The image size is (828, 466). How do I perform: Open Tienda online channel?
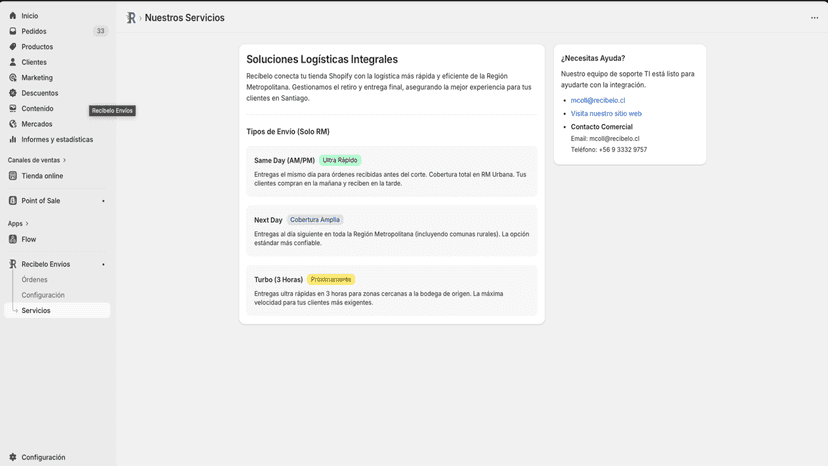42,176
